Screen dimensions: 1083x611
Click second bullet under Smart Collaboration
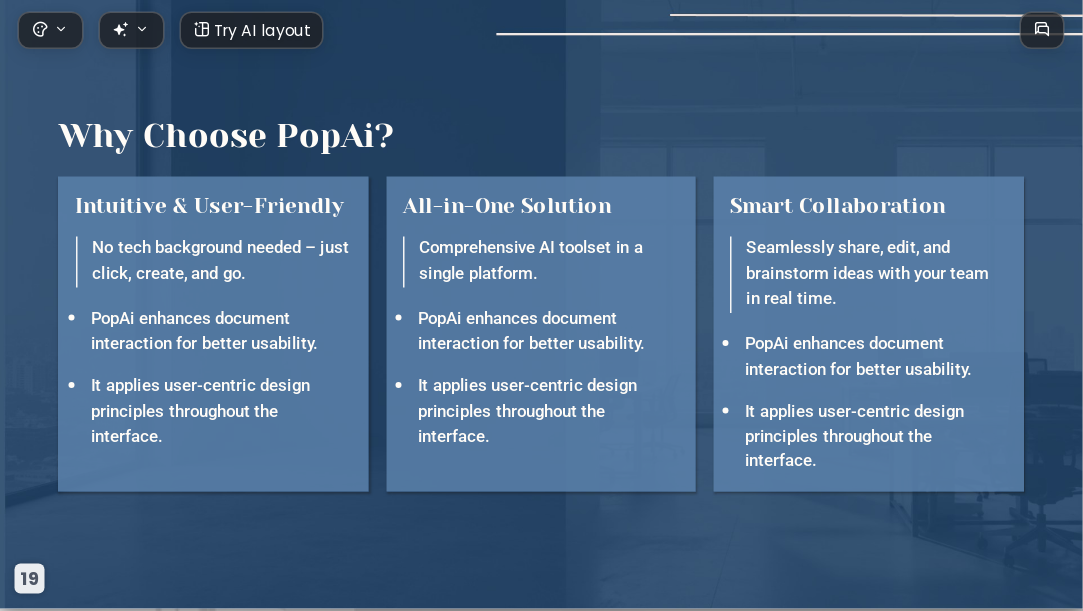pyautogui.click(x=854, y=436)
